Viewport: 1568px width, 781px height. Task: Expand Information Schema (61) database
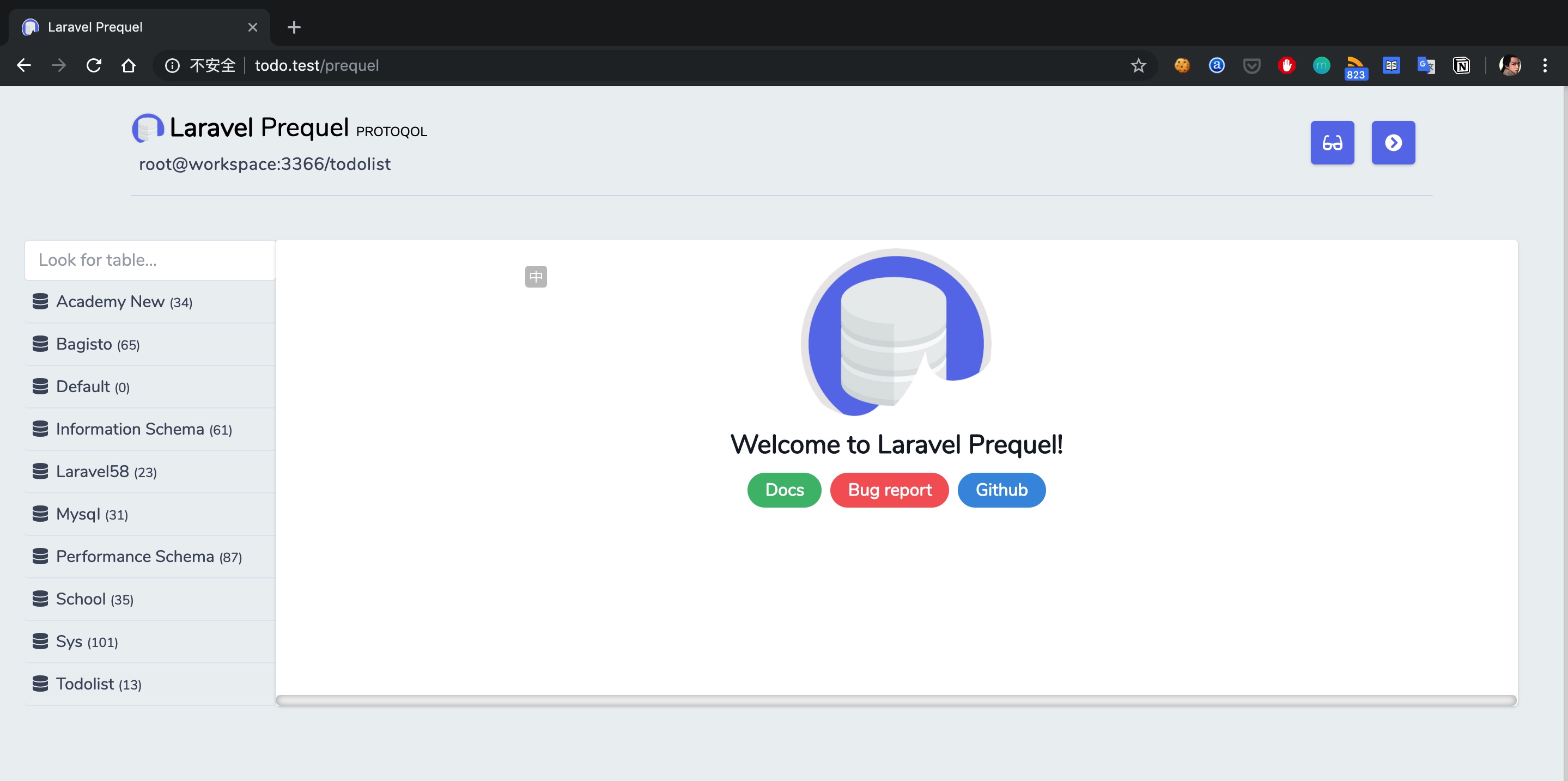pyautogui.click(x=150, y=429)
